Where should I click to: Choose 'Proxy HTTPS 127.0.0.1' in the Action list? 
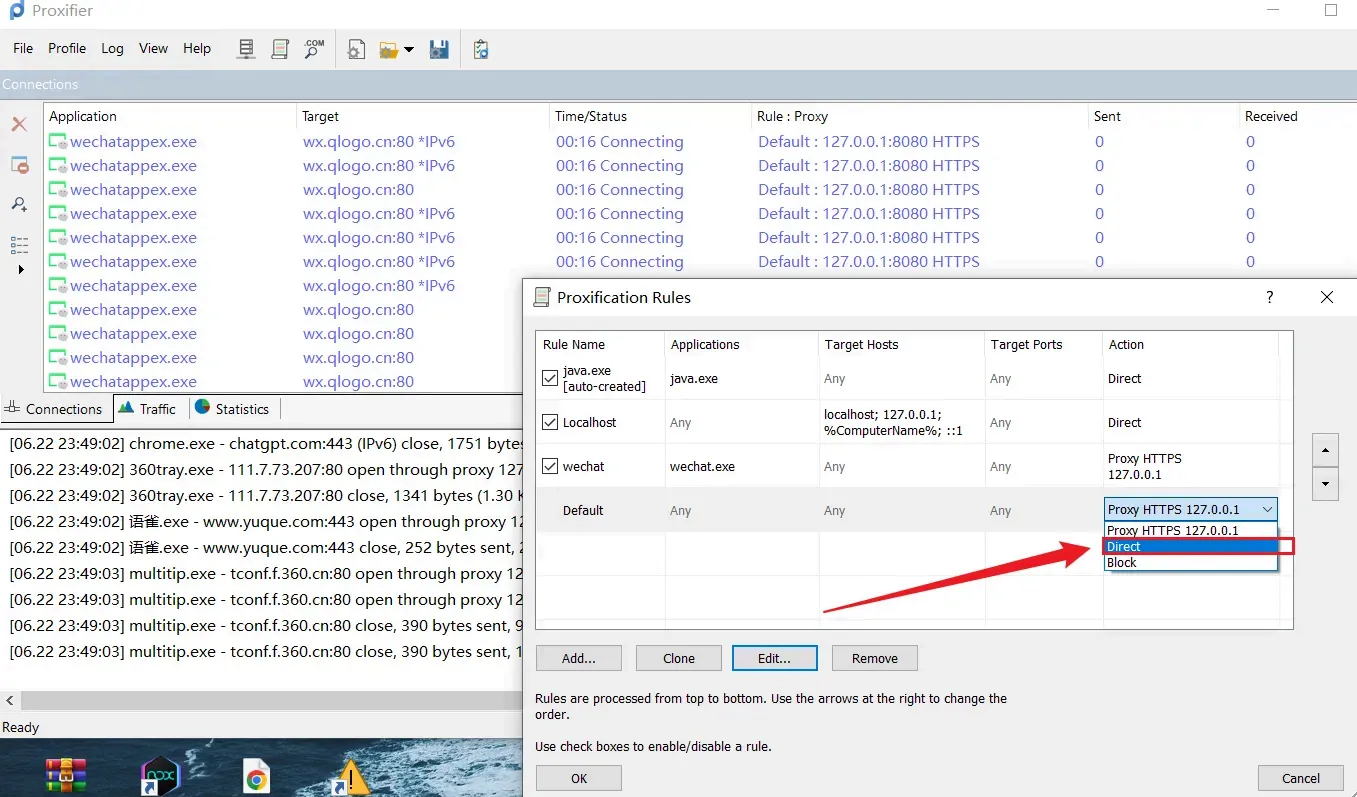pos(1191,530)
